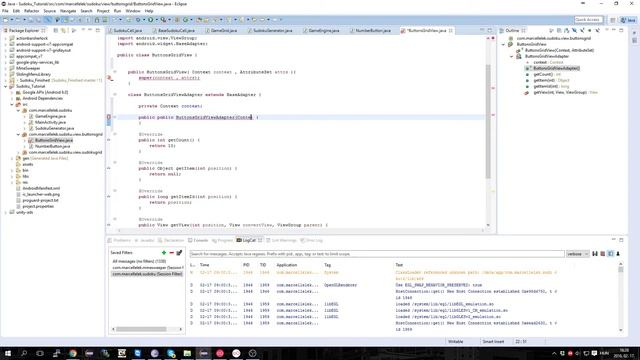640x360 pixels.
Task: Collapse ButtonsGridView class in Outline
Action: pyautogui.click(x=504, y=44)
